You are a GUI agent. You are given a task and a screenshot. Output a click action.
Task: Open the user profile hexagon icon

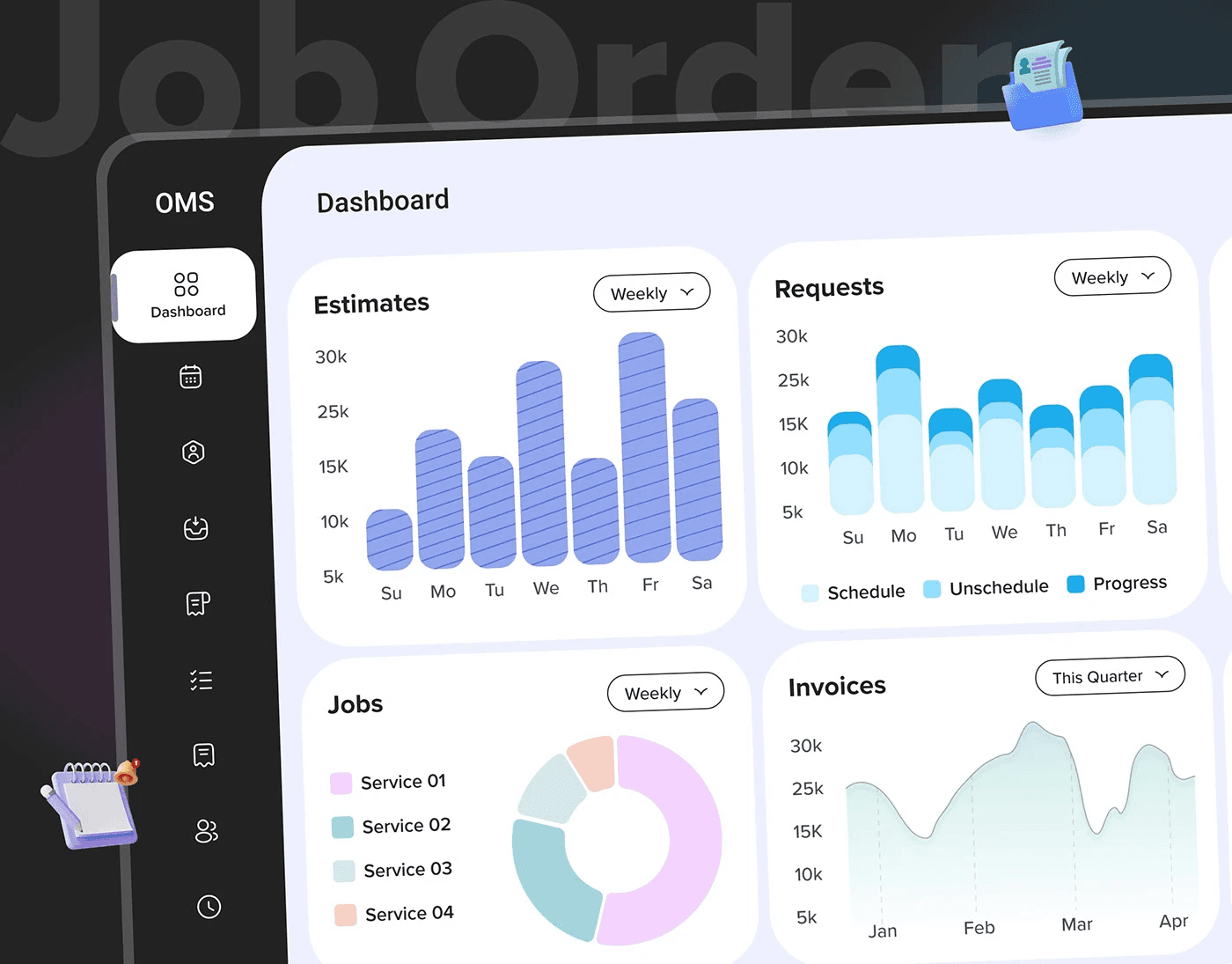click(193, 453)
